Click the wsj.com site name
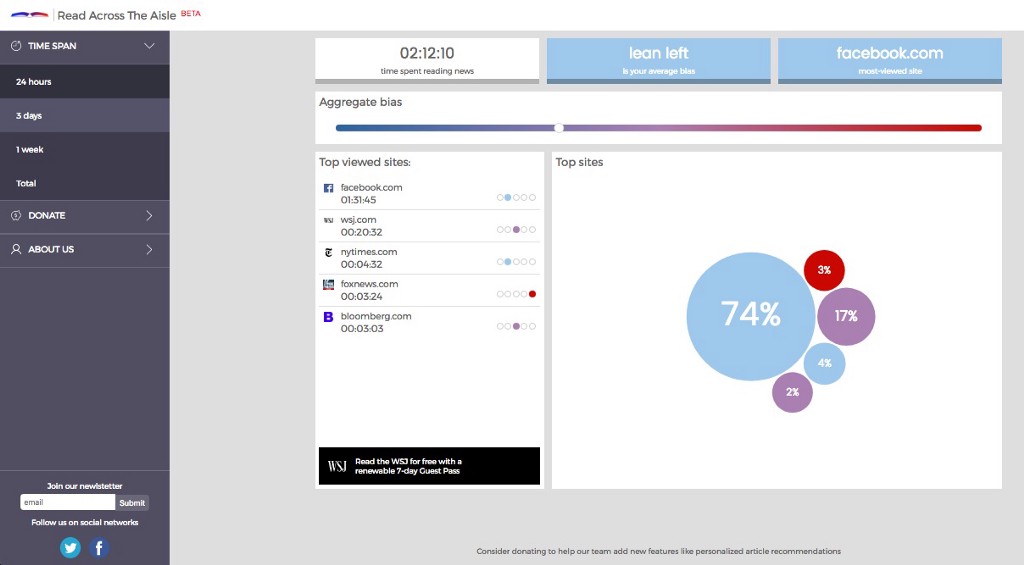This screenshot has width=1024, height=565. coord(359,219)
